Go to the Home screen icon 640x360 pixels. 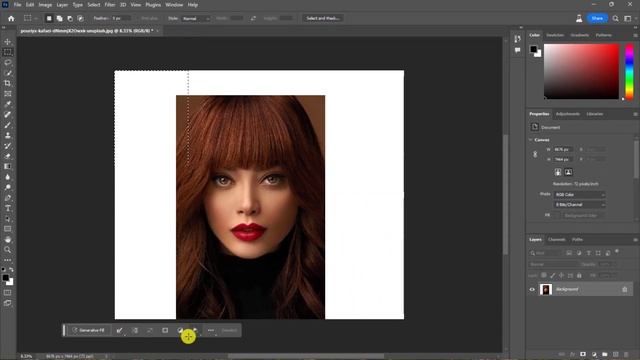11,18
